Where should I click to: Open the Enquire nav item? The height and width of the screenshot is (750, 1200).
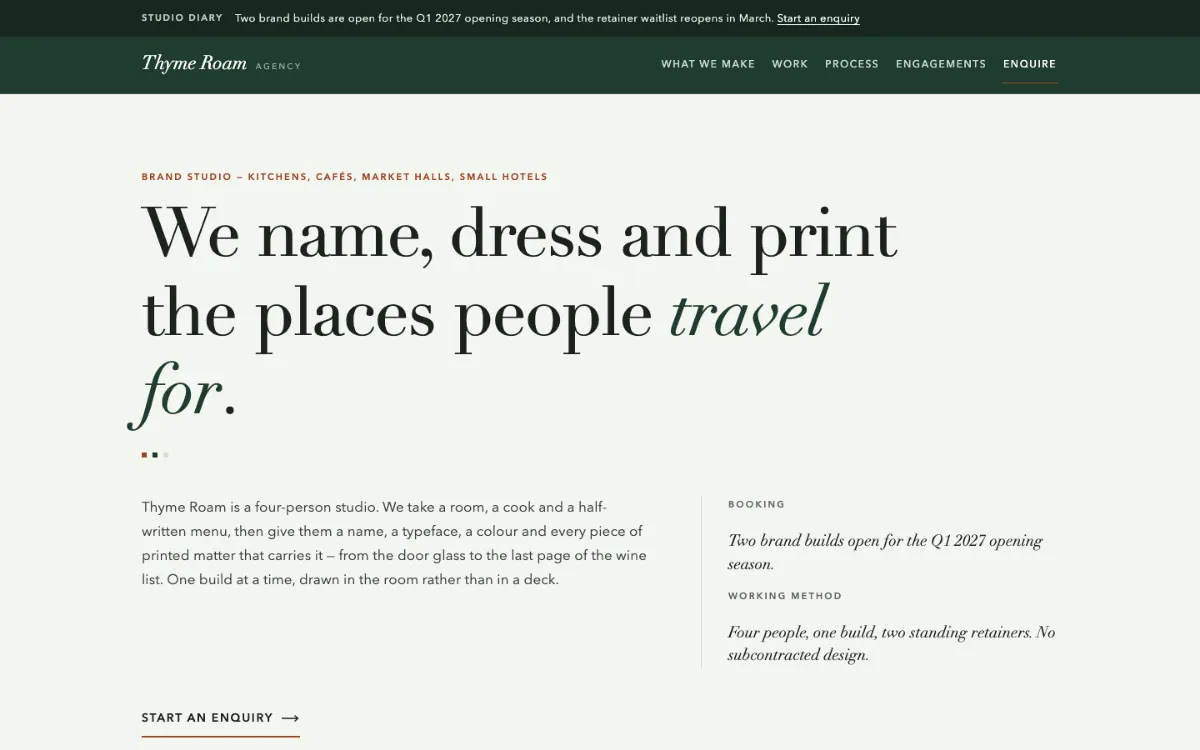(1030, 64)
